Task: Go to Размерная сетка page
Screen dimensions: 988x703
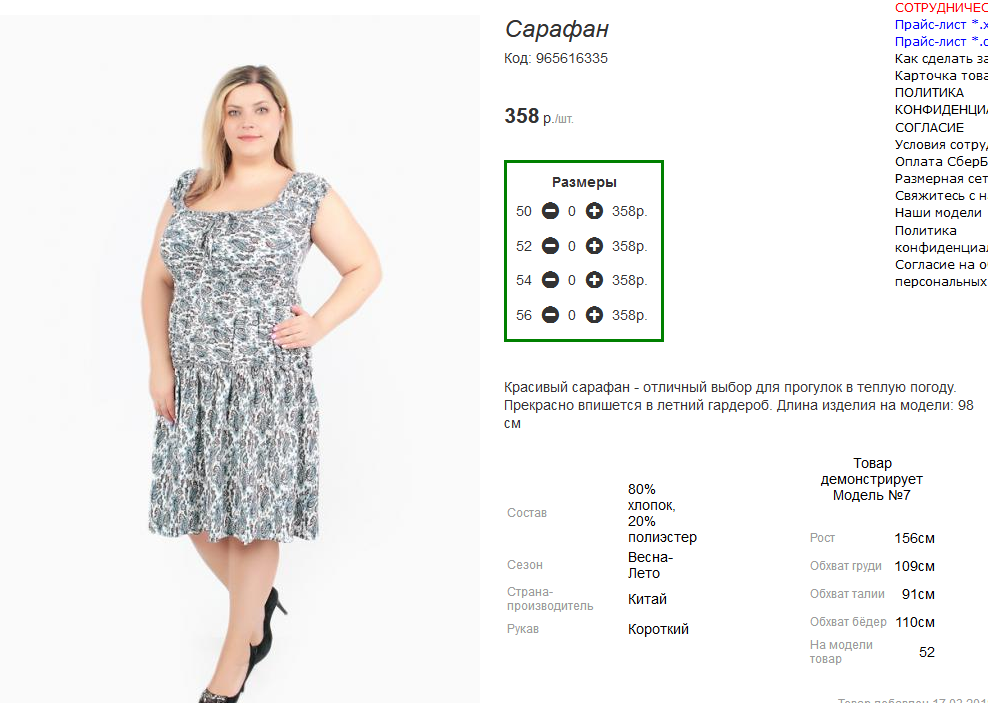Action: [941, 179]
